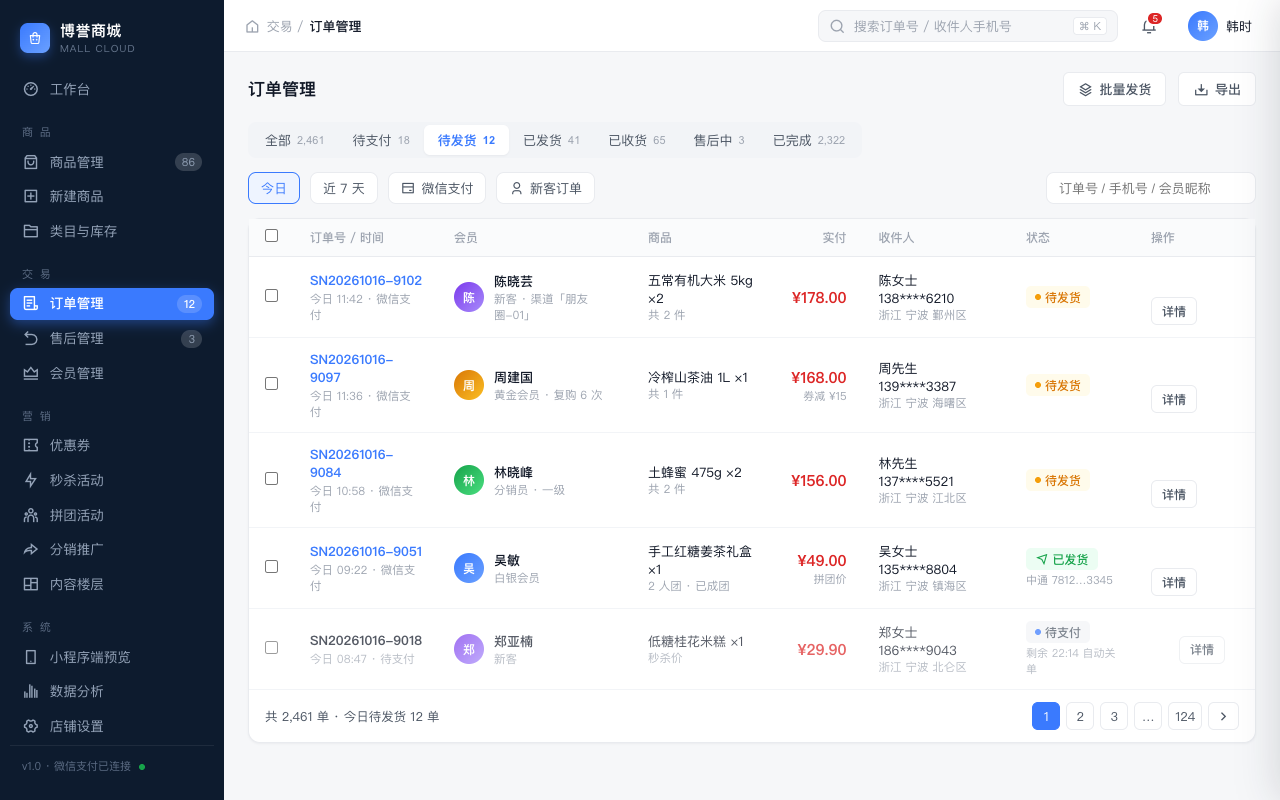Click 韩 user avatar
1280x800 pixels.
click(1203, 26)
